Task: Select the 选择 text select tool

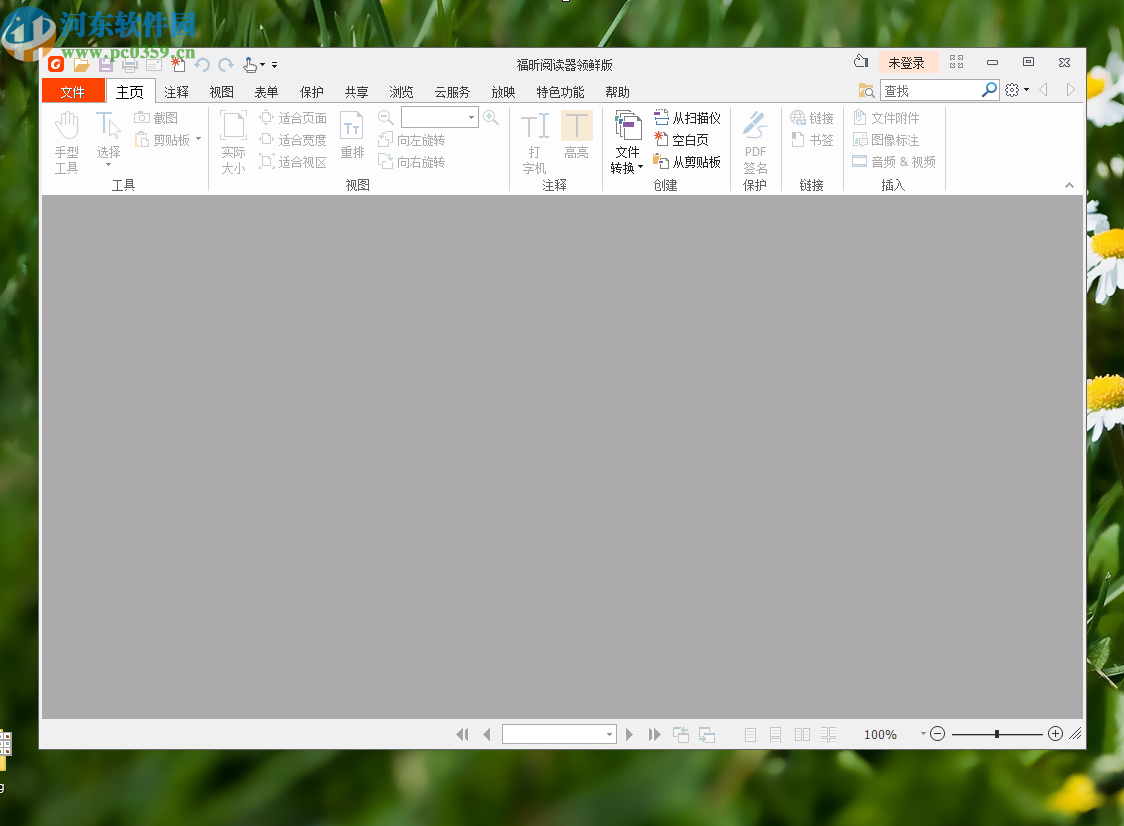Action: (108, 140)
